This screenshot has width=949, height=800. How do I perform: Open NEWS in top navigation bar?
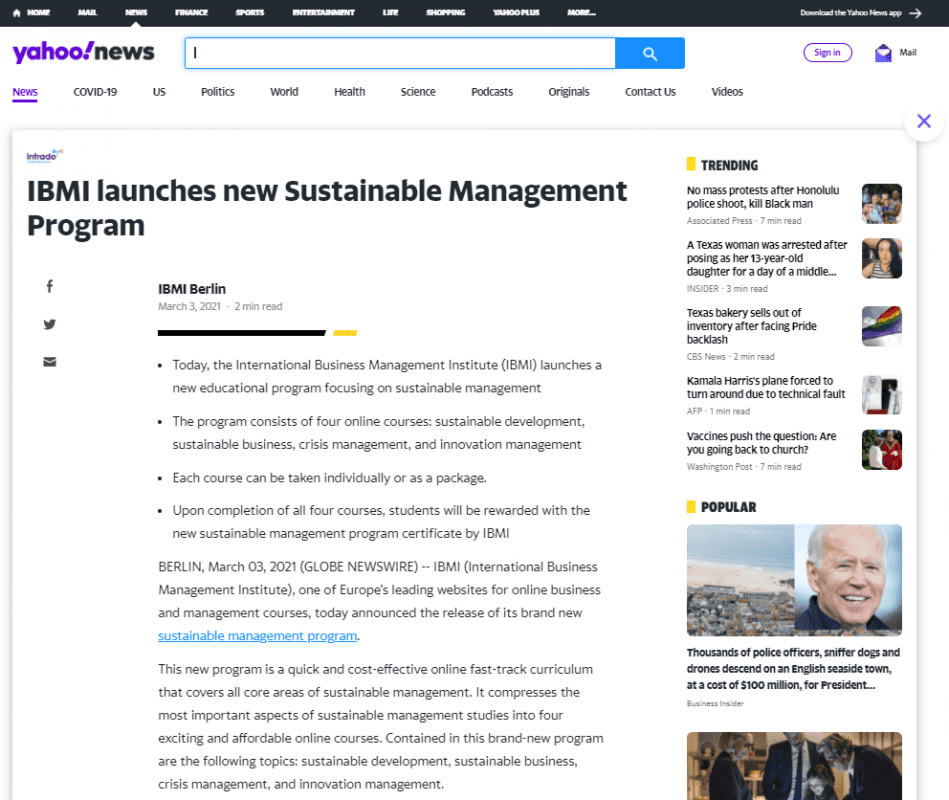coord(136,13)
